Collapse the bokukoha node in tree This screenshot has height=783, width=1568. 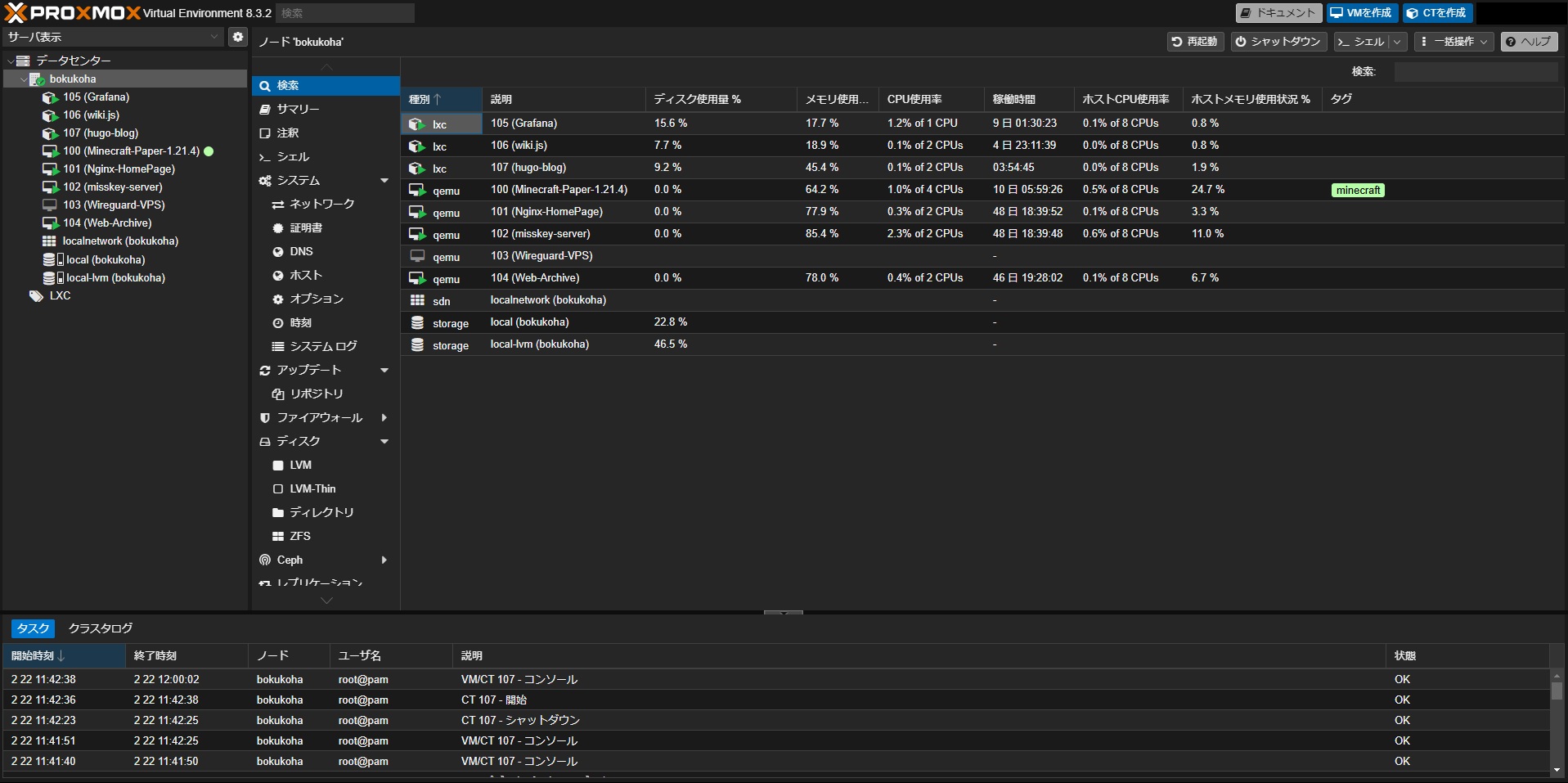[x=23, y=79]
